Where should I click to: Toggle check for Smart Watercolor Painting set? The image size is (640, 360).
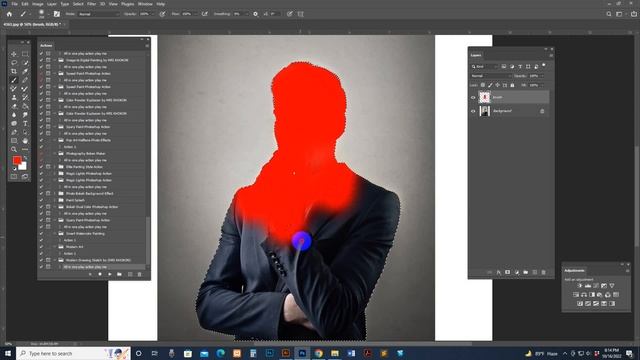(x=41, y=233)
